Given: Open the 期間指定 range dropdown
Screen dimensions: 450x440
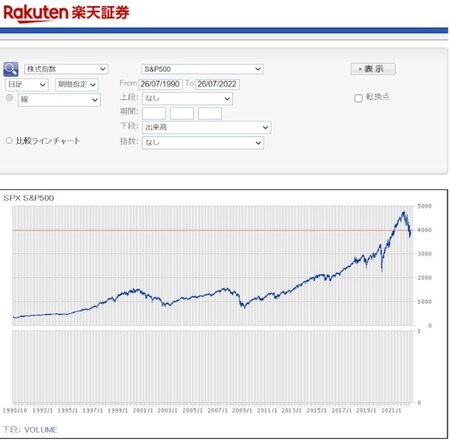Looking at the screenshot, I should point(77,85).
